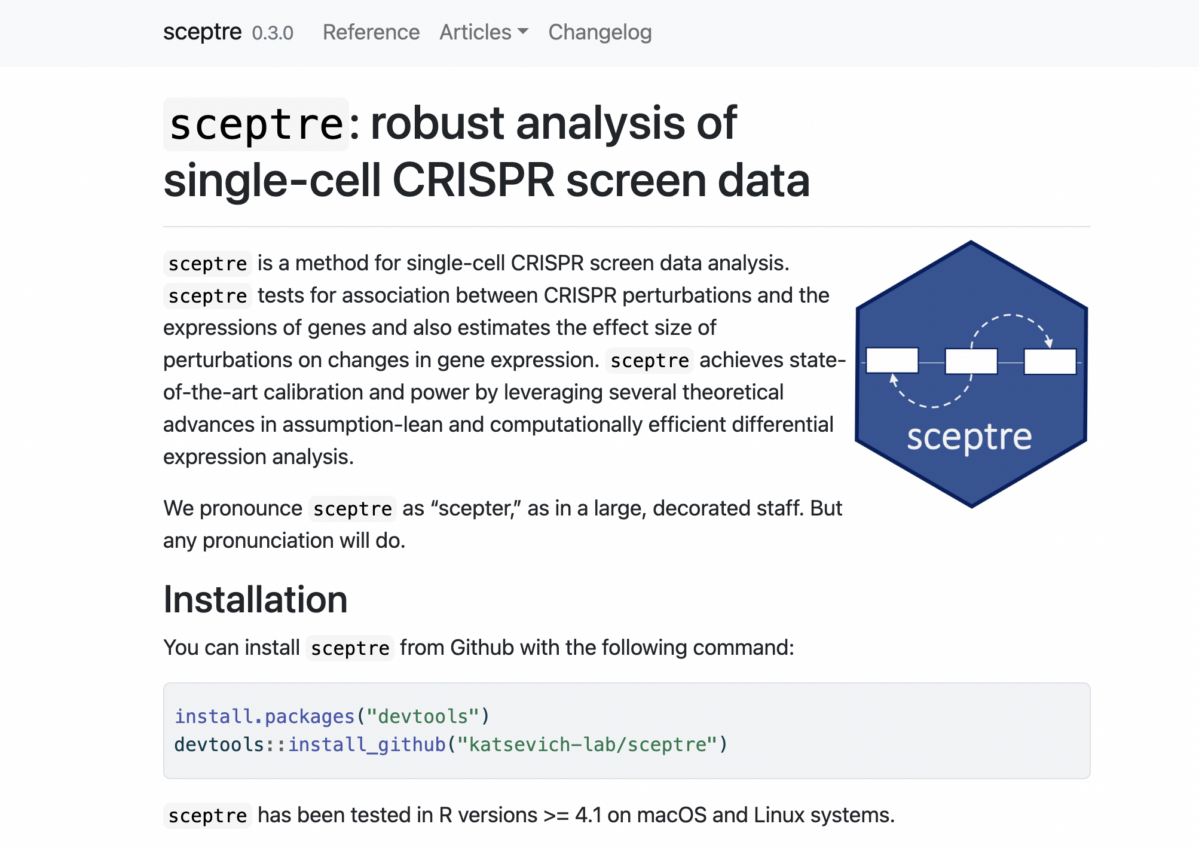Open the Reference page
This screenshot has width=1199, height=848.
pyautogui.click(x=371, y=32)
